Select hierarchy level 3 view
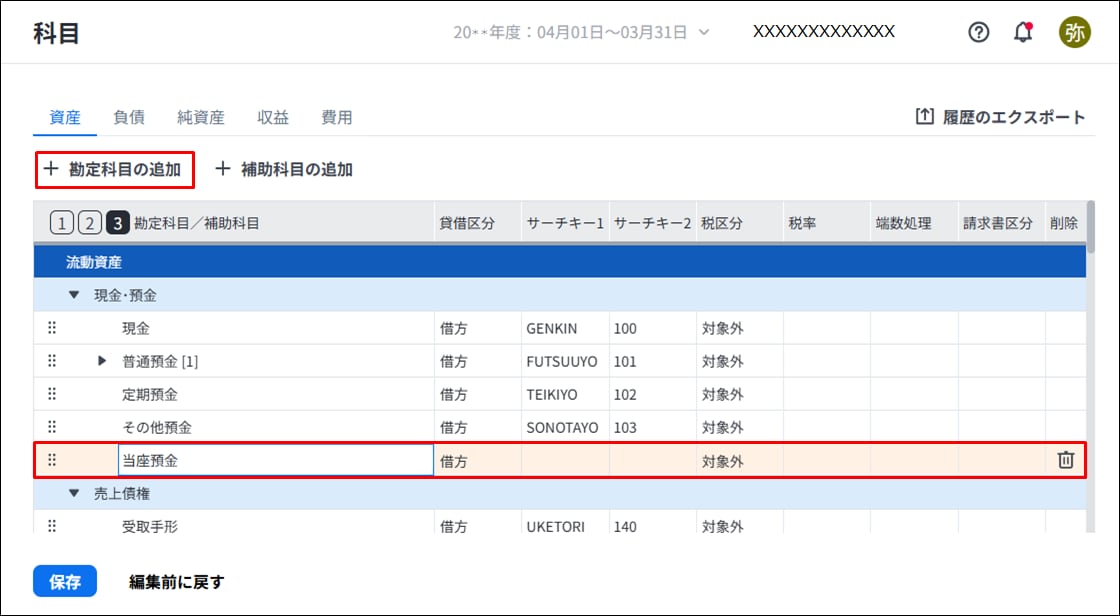This screenshot has height=616, width=1120. pos(118,223)
